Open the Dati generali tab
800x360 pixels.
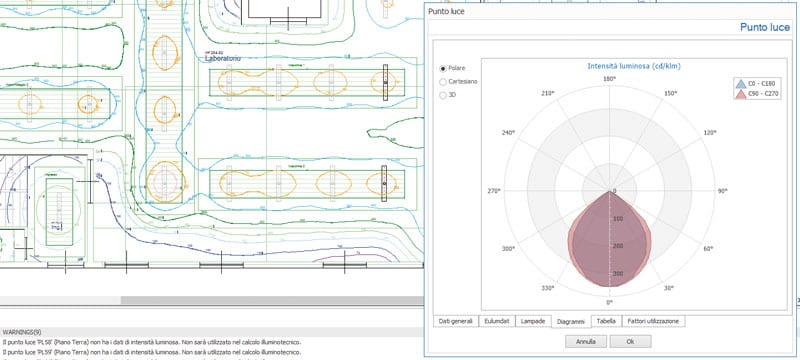point(456,321)
